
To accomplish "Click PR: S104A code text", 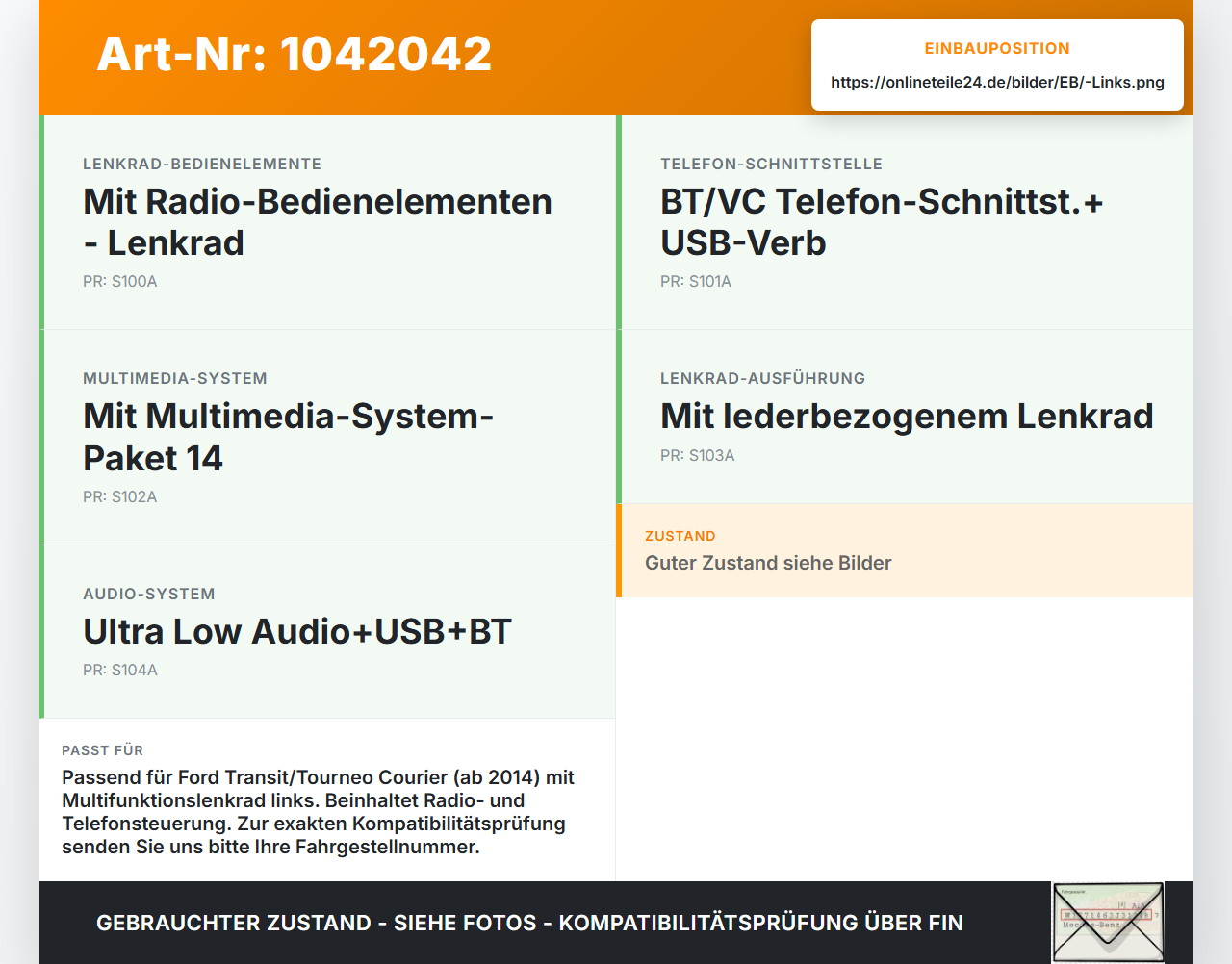I will (120, 671).
